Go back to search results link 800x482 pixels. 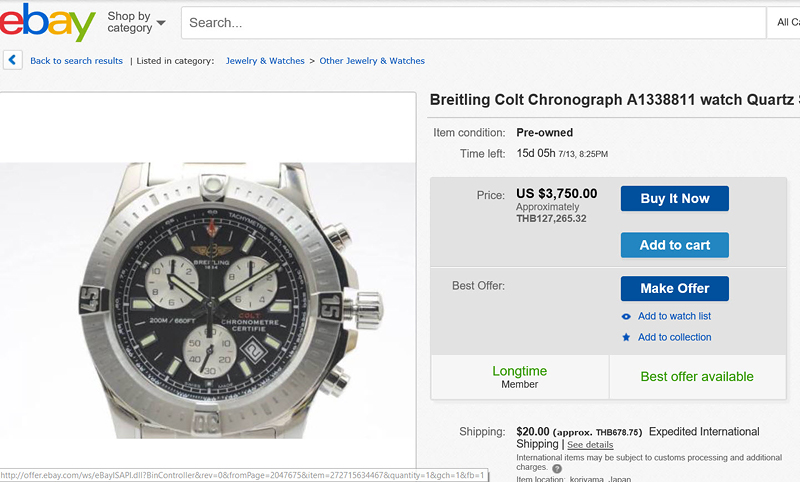(x=76, y=61)
